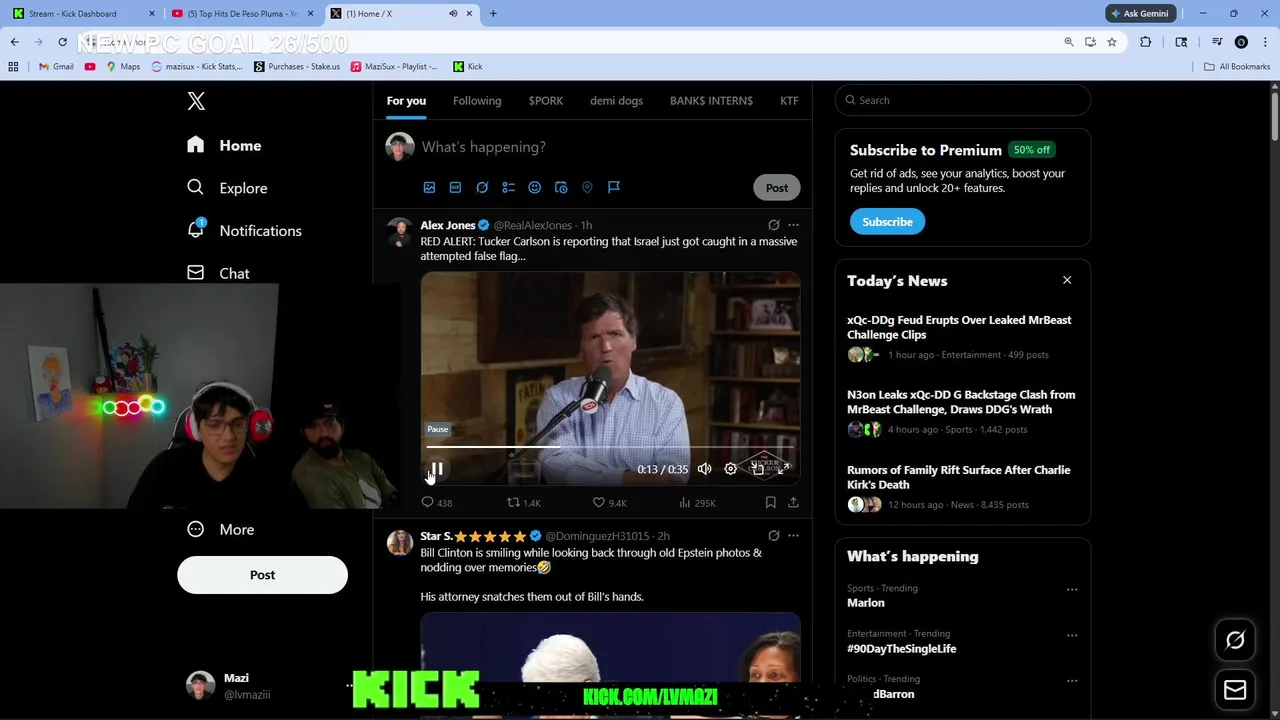Add a GIF in composer

coord(455,187)
